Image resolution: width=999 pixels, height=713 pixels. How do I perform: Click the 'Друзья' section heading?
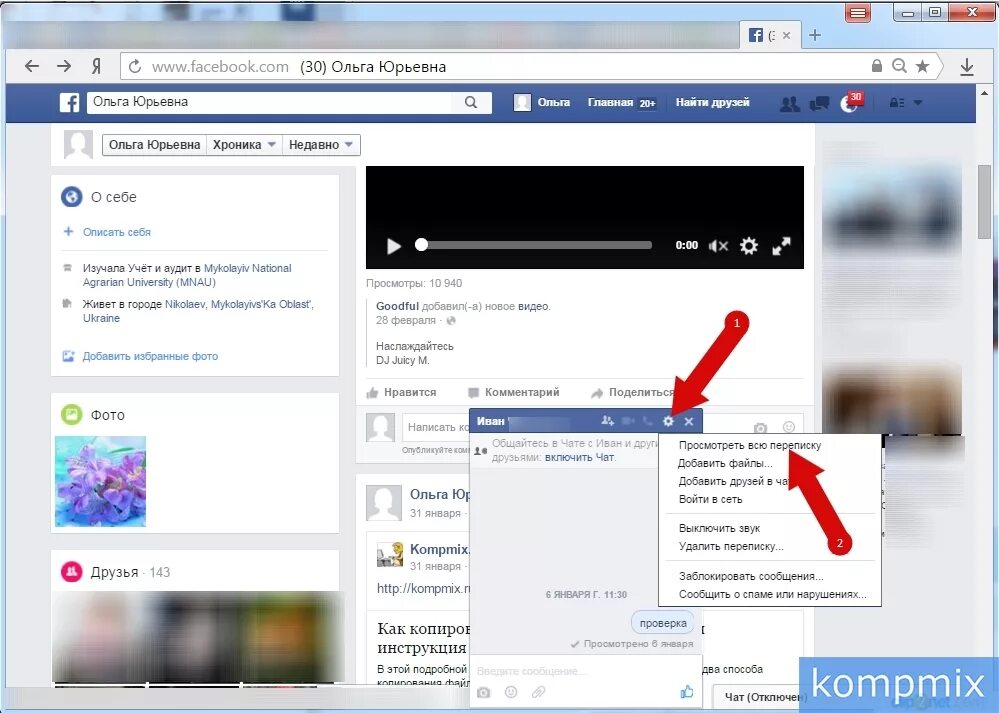pyautogui.click(x=114, y=572)
